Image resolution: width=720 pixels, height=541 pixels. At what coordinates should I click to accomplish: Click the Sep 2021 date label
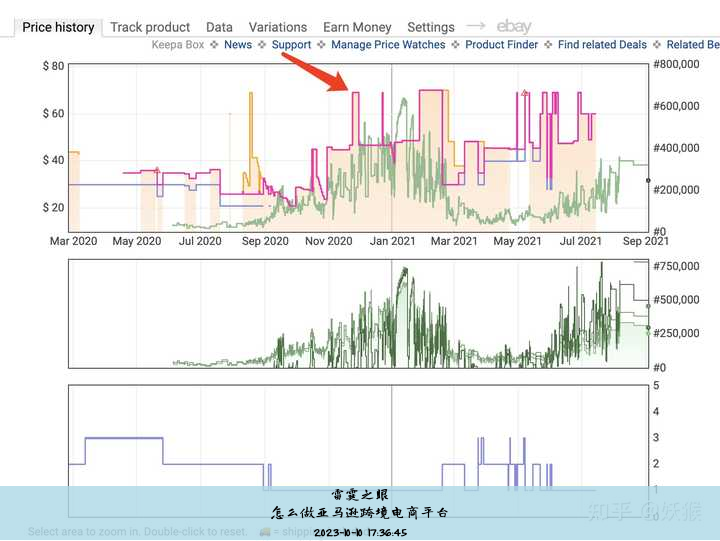[646, 241]
